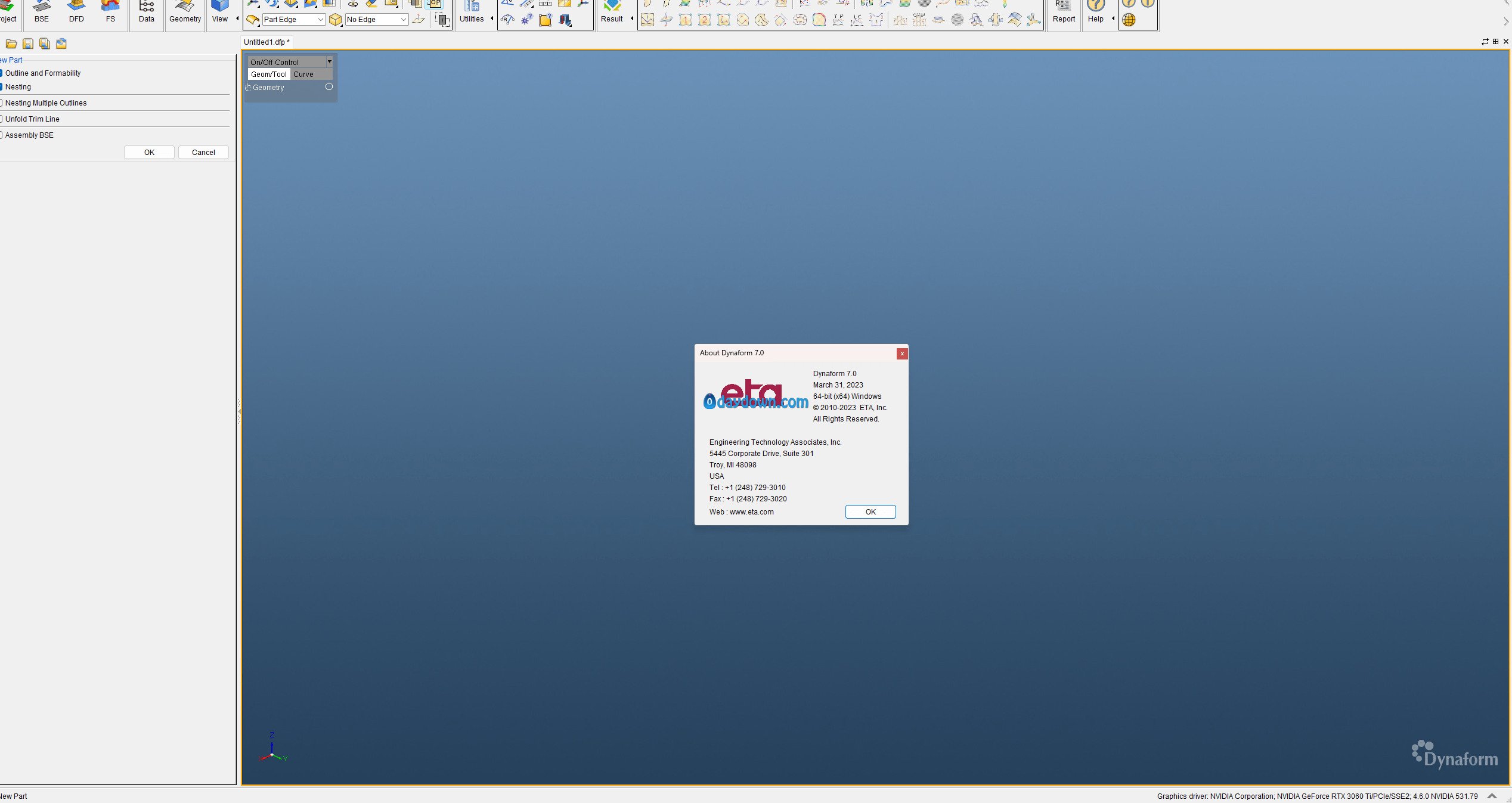This screenshot has width=1512, height=803.
Task: Click the first Result toolbar downward-arrow chart icon
Action: coord(647,20)
